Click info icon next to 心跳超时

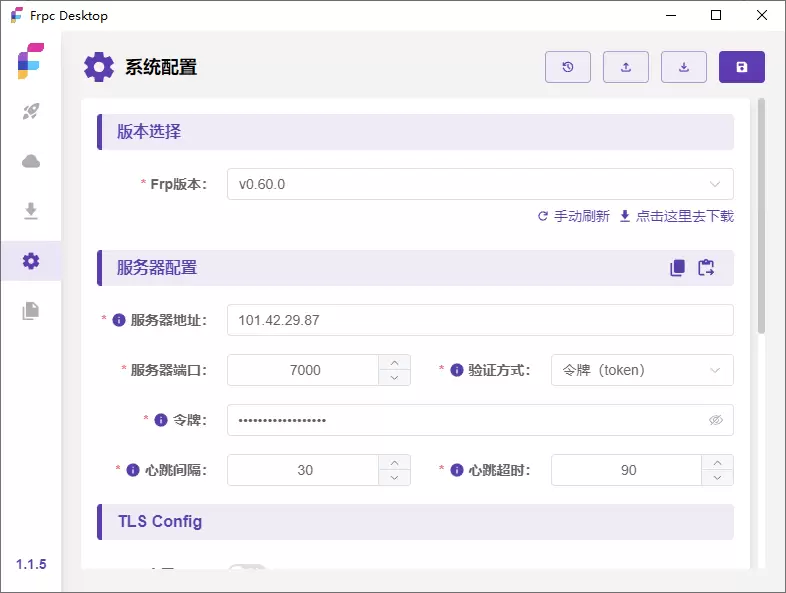click(457, 470)
